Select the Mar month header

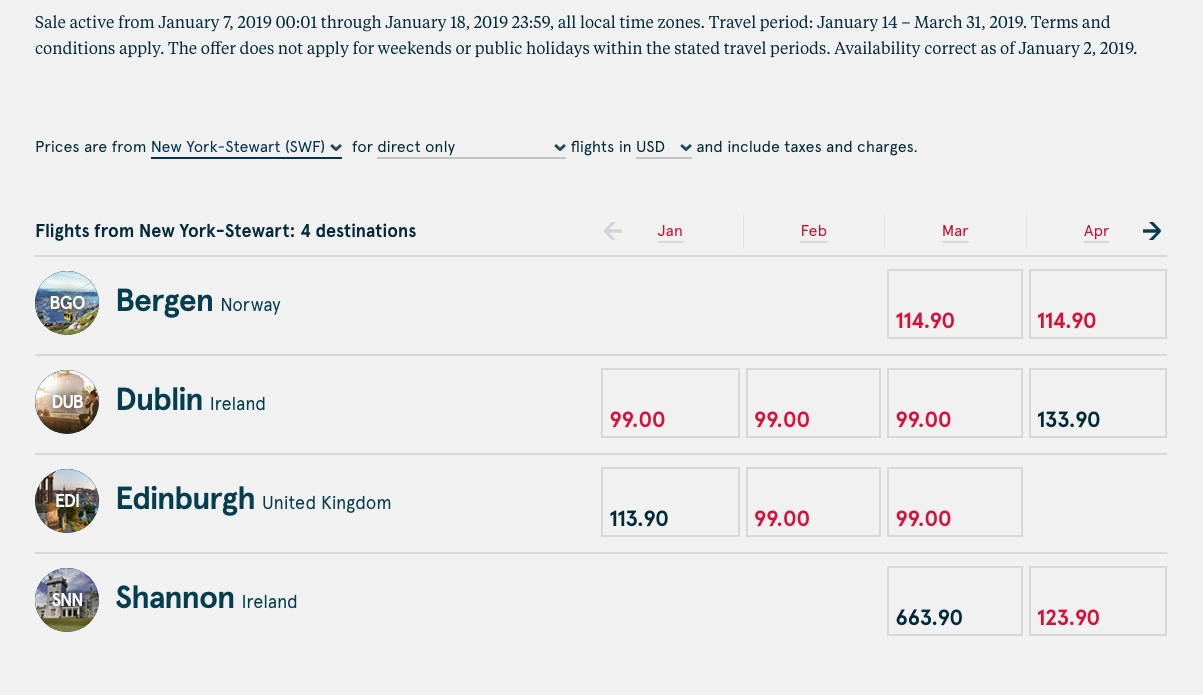point(955,231)
